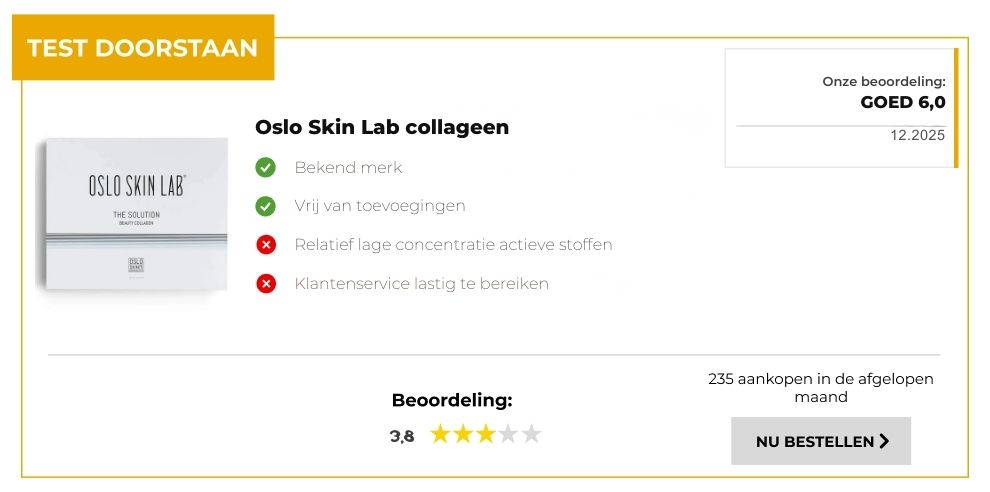
Task: Click the Beoordeling label above the stars
Action: [452, 401]
